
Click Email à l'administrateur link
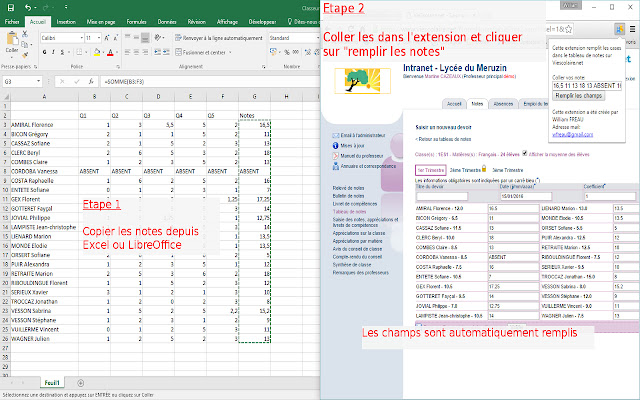click(x=362, y=135)
